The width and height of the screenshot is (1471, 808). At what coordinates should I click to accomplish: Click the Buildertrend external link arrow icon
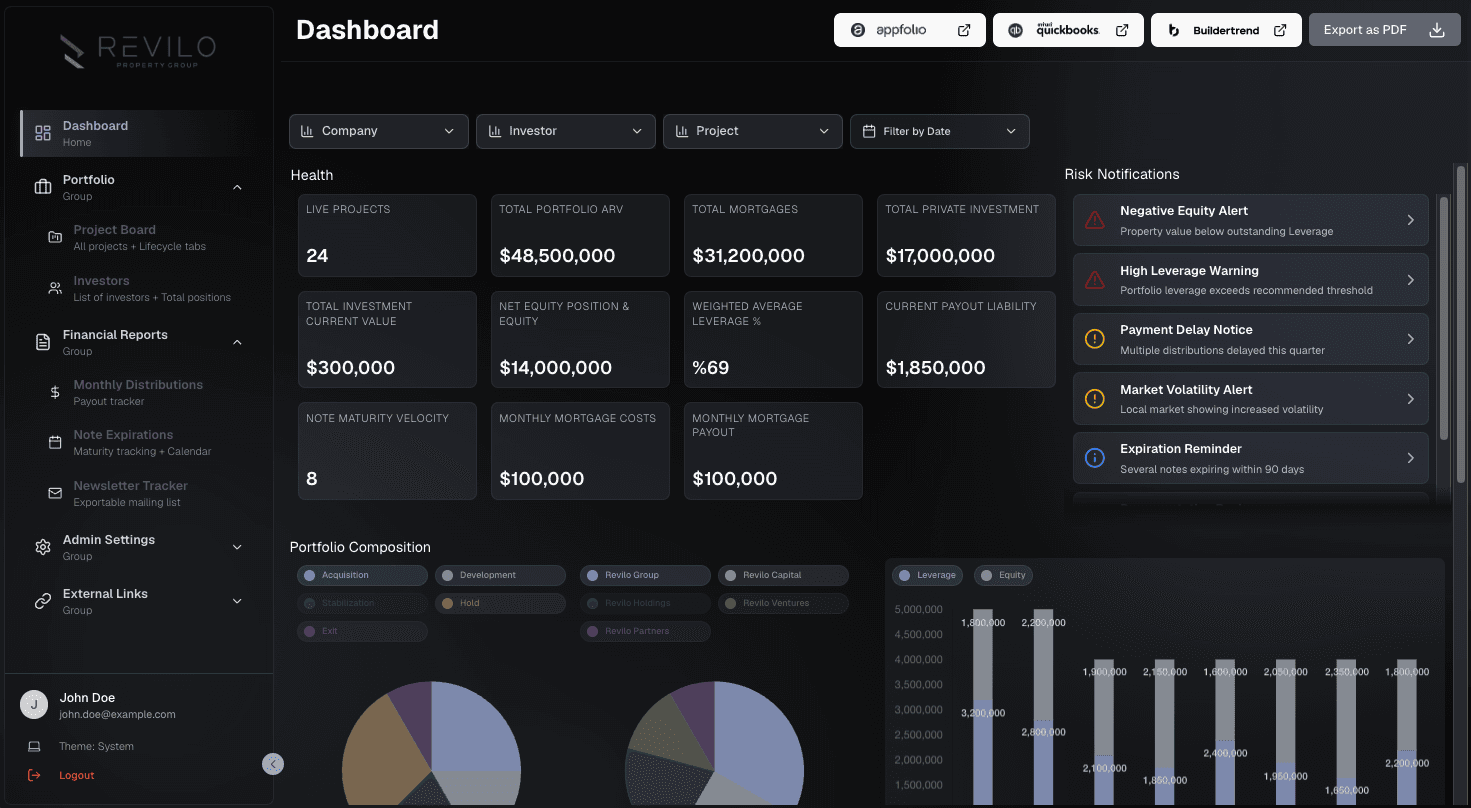1280,30
